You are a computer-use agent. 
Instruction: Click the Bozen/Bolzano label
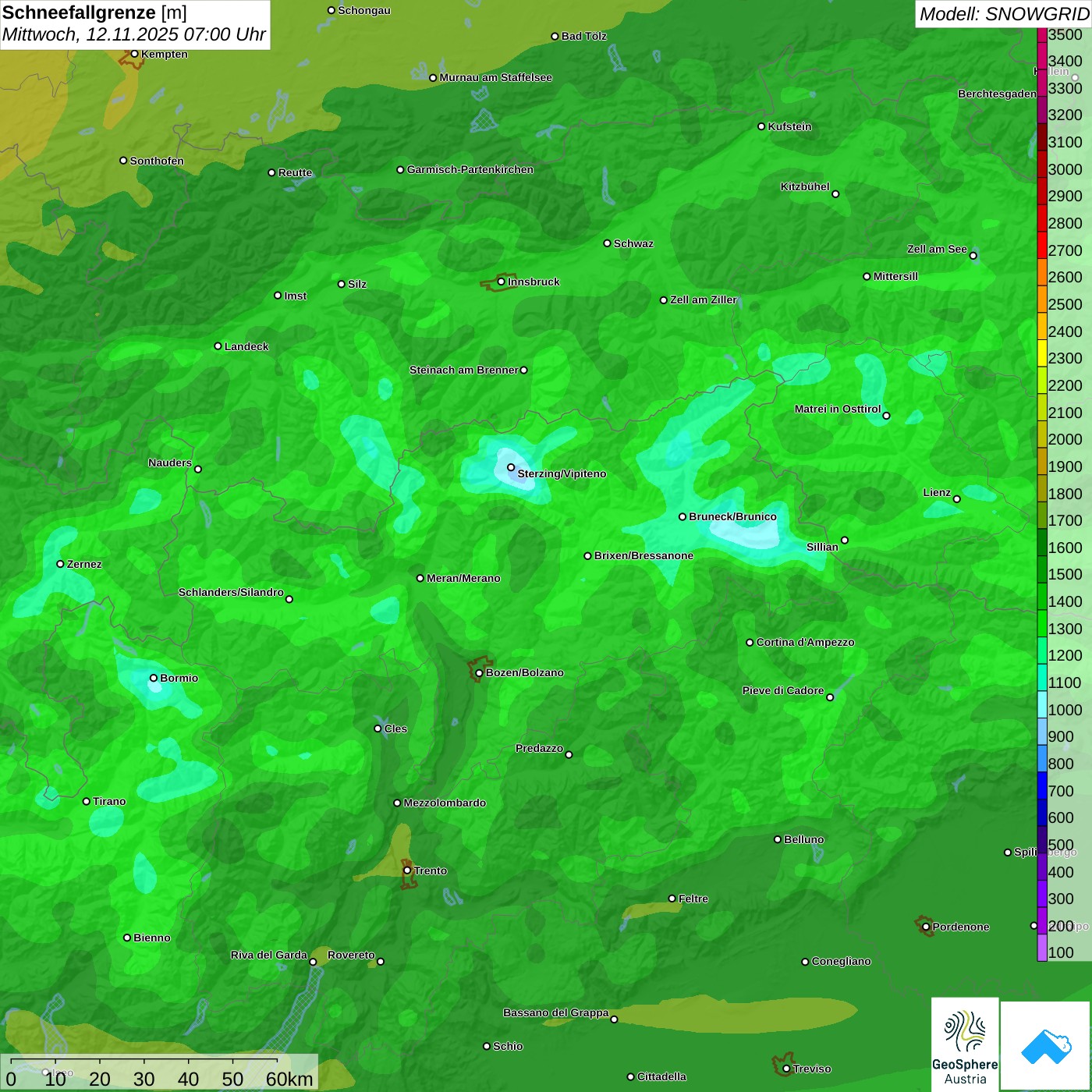[x=524, y=672]
